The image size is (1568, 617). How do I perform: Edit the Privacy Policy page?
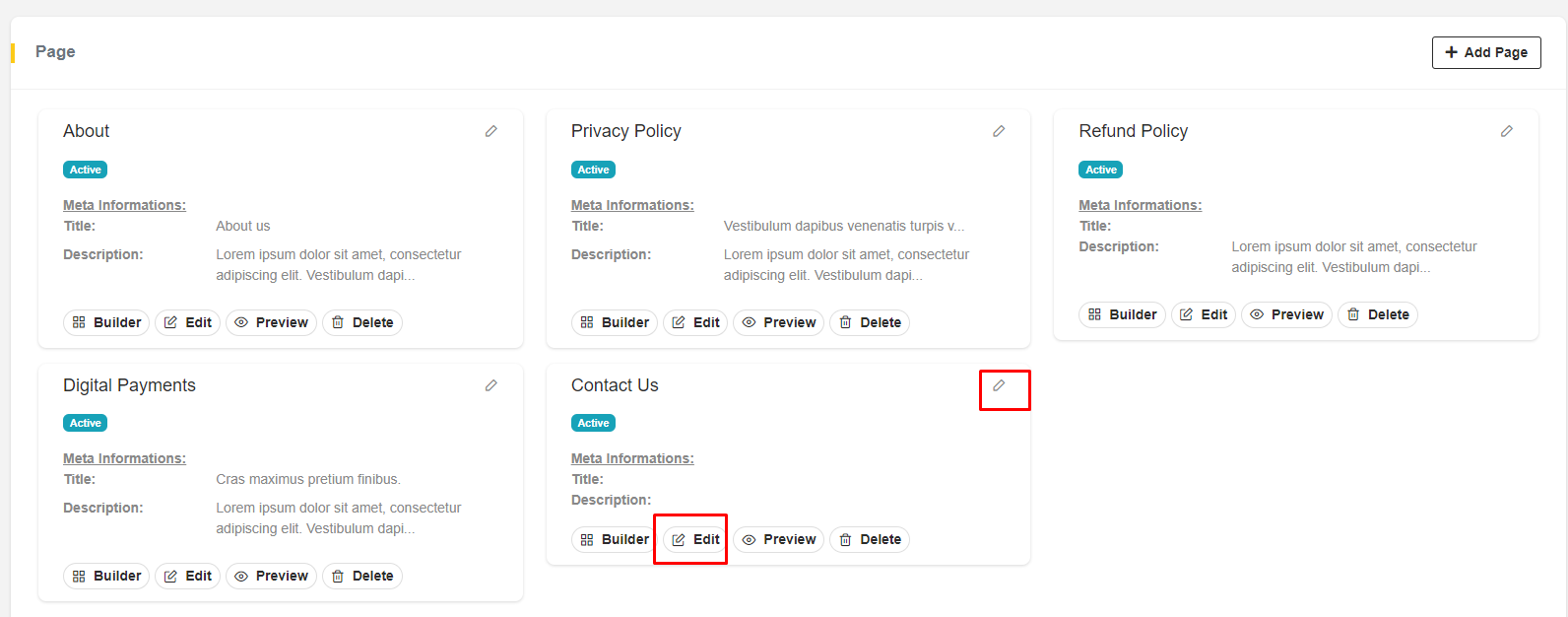pos(695,322)
